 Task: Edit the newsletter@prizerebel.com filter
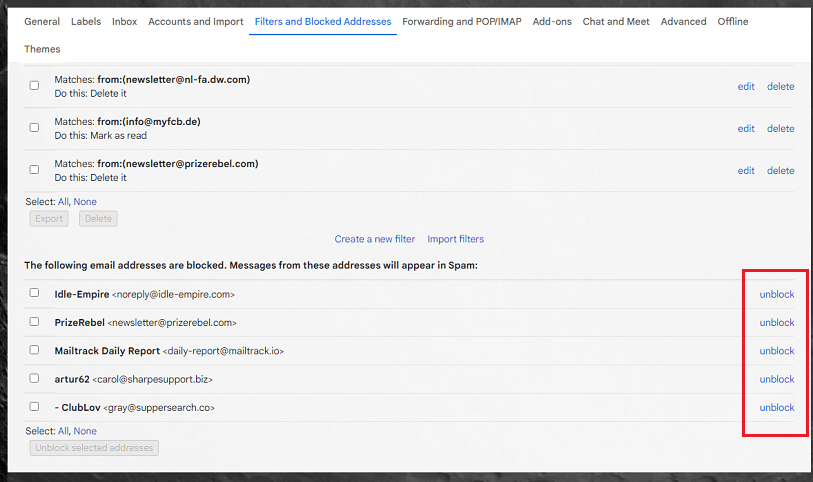(746, 171)
